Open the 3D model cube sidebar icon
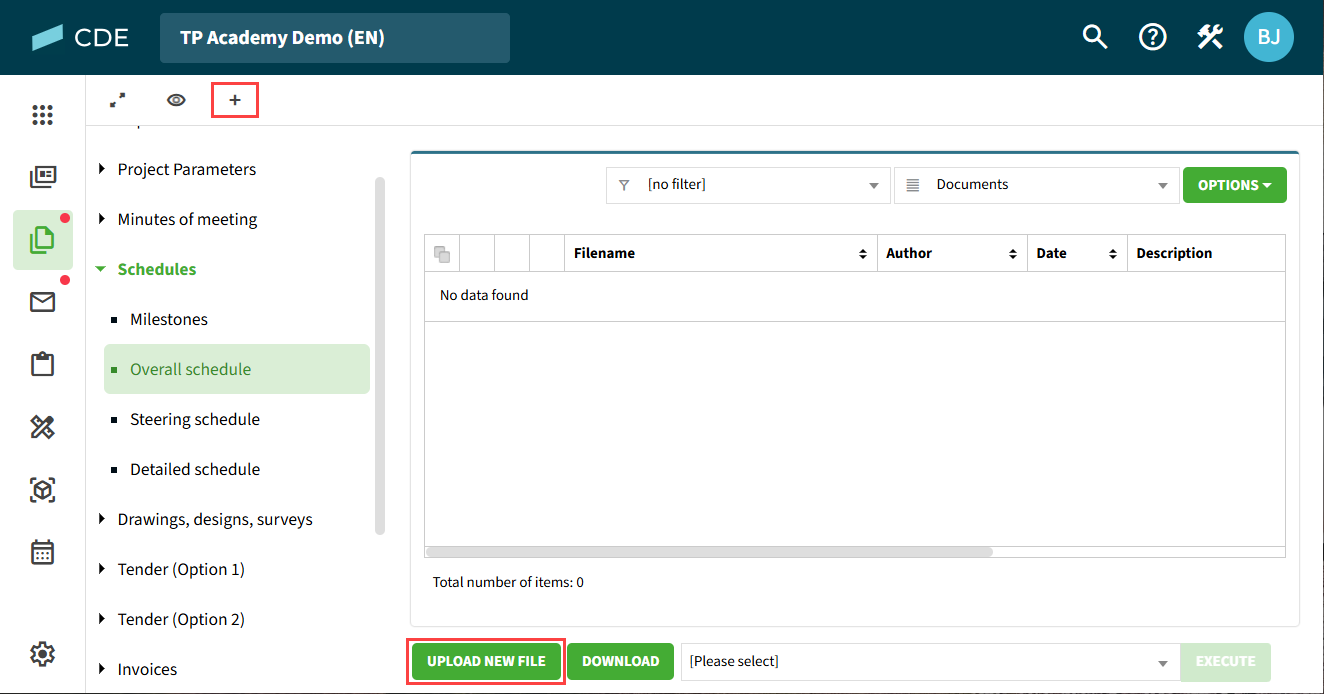1324x694 pixels. (42, 490)
